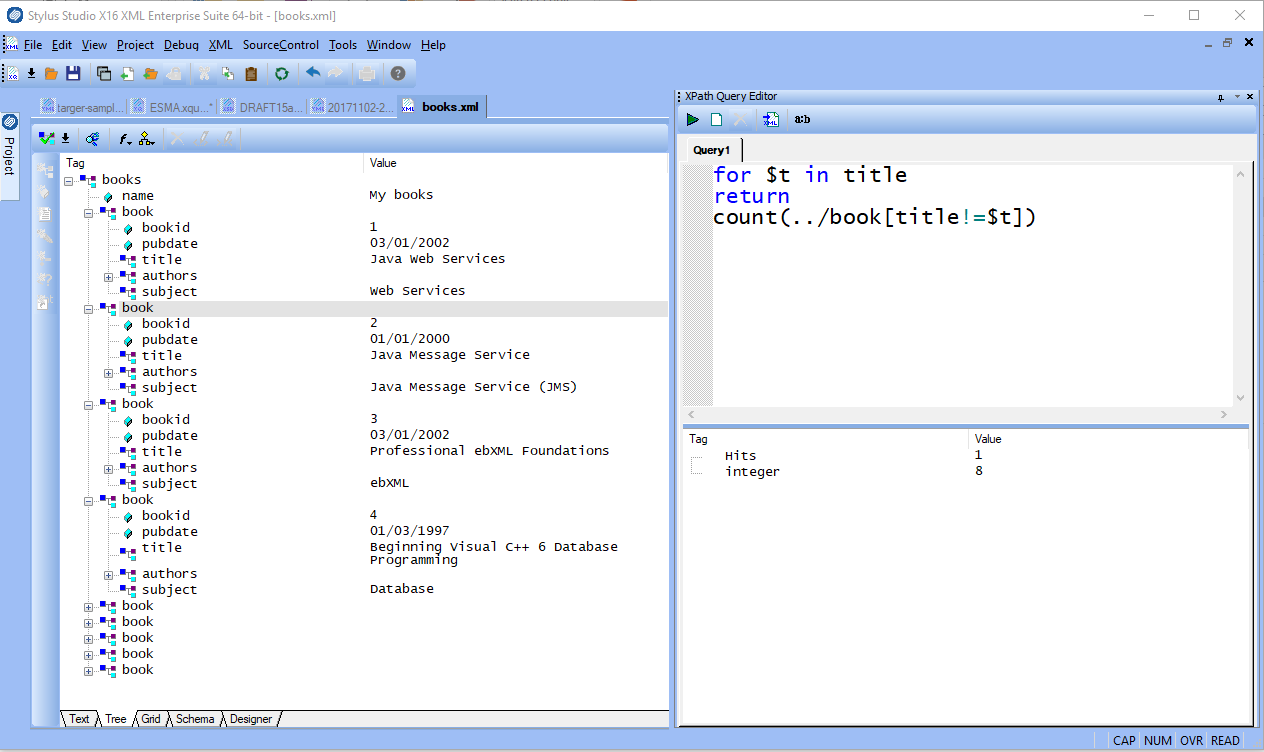The image size is (1264, 752).
Task: Open Help via the question mark icon
Action: pos(398,74)
